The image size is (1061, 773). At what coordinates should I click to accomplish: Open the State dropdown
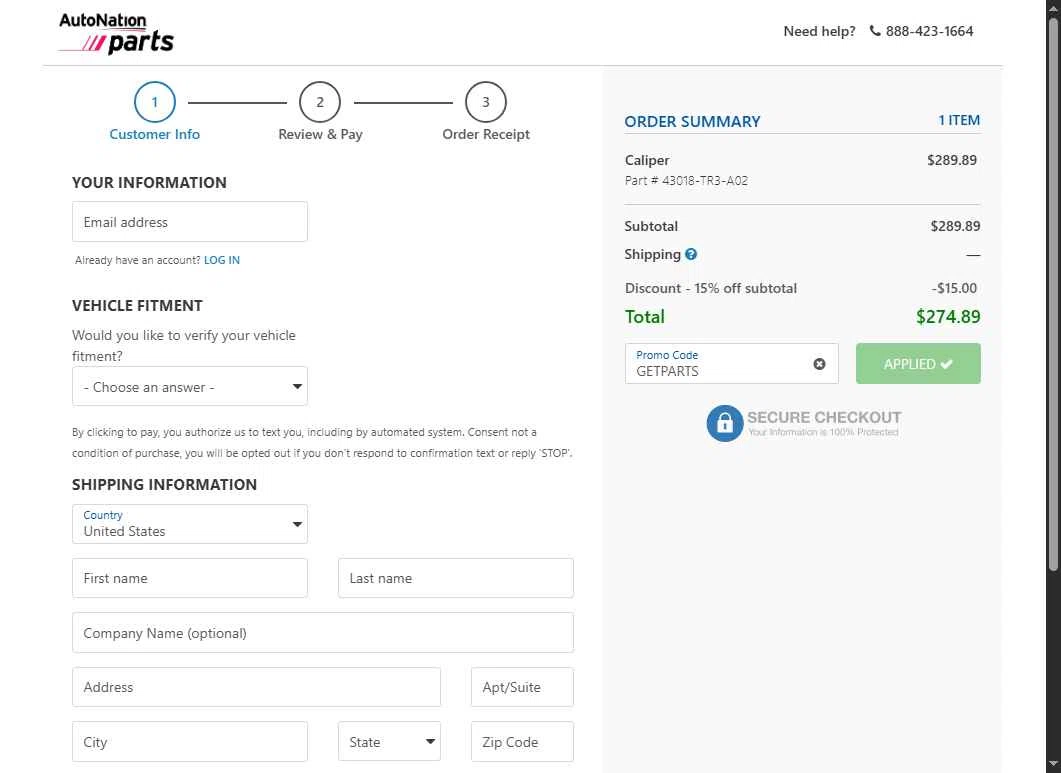(389, 741)
